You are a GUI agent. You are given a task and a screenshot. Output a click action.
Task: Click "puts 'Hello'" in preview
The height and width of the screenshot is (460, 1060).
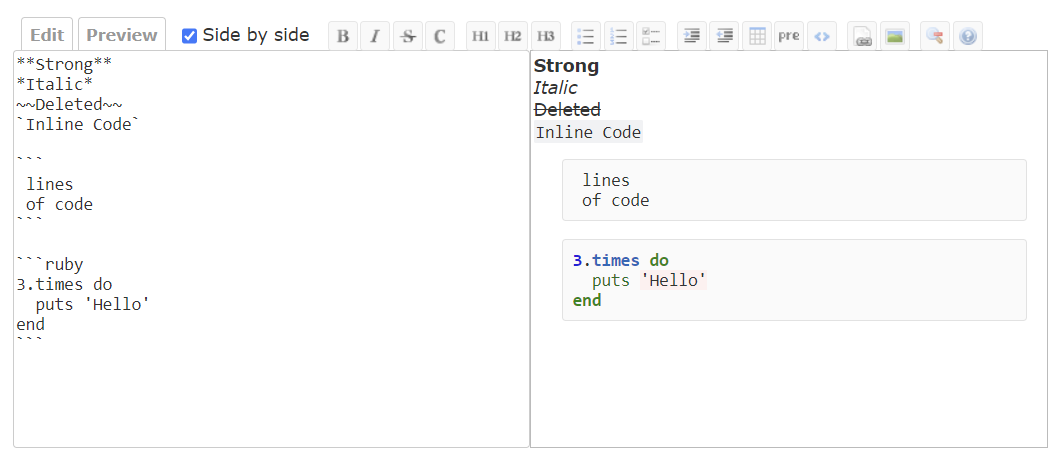[x=649, y=281]
